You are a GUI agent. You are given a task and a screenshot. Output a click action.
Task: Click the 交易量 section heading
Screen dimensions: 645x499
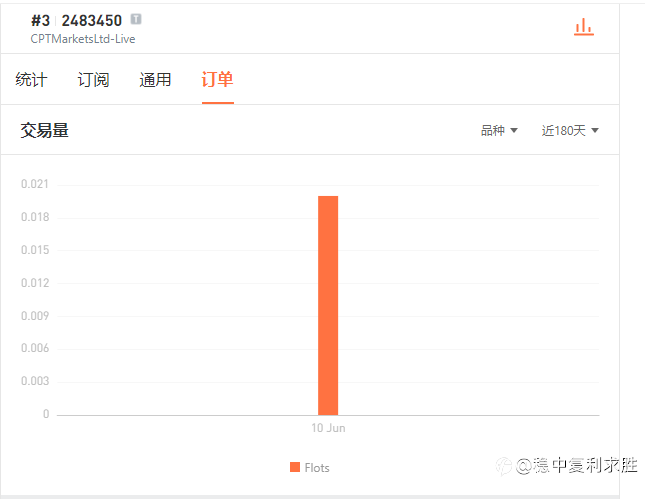(x=44, y=130)
